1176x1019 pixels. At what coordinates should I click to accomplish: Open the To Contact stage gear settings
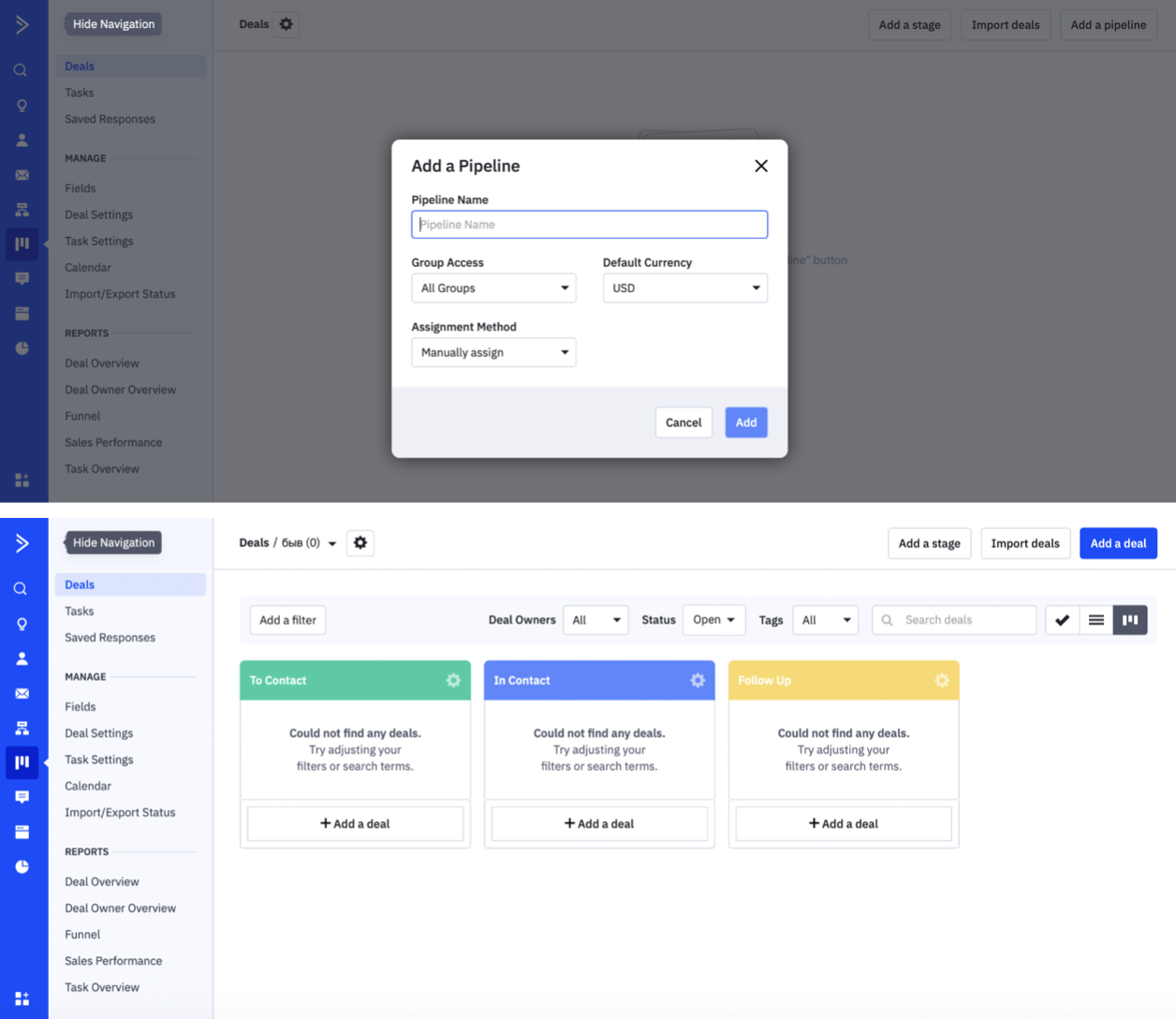tap(453, 681)
